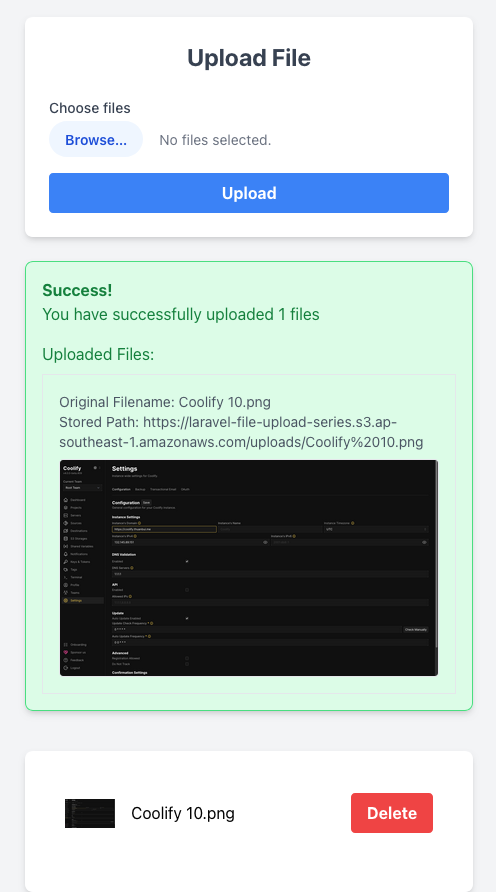Toggle the DNS Validation Enabled checkbox
Screen dimensions: 496x892
click(187, 561)
